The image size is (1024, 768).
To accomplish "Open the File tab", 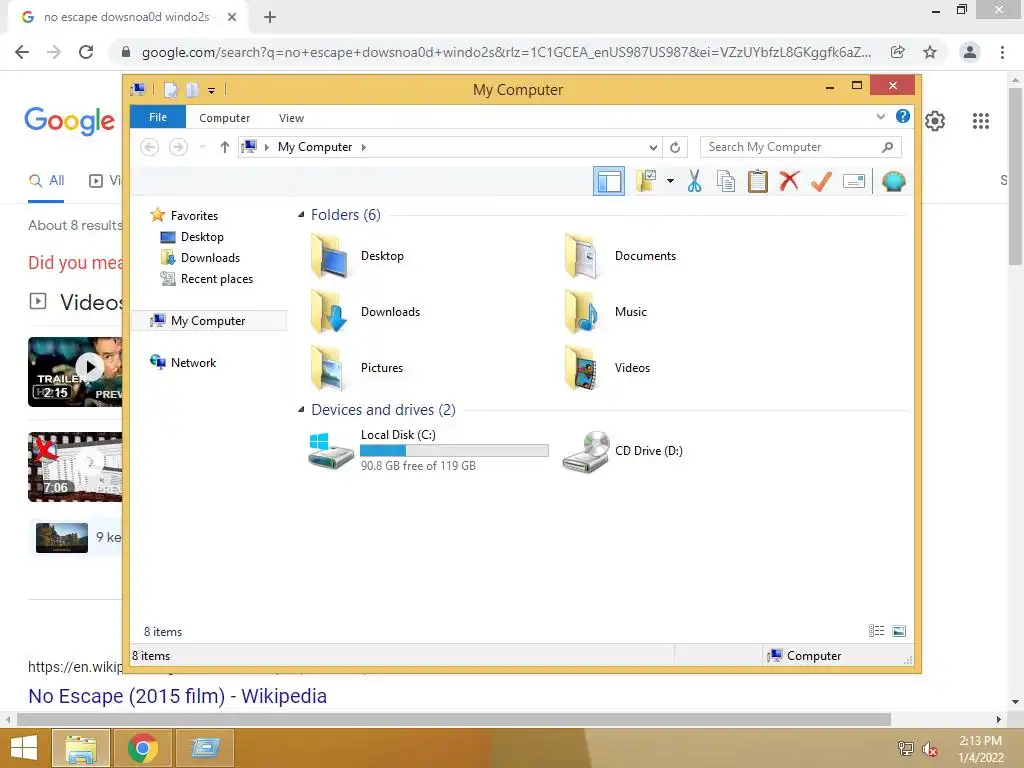I will (158, 117).
